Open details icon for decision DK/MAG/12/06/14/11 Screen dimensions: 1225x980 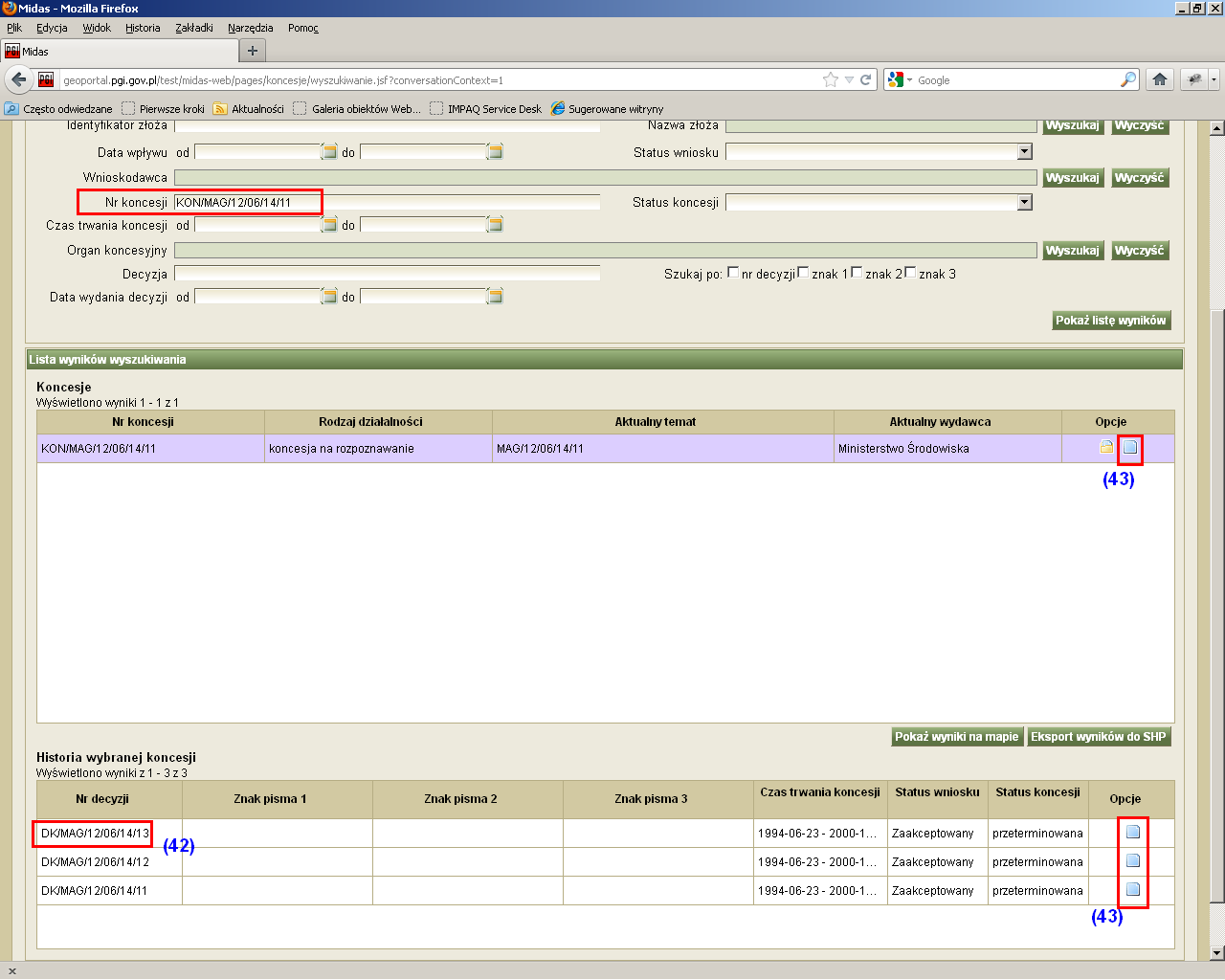[1133, 889]
